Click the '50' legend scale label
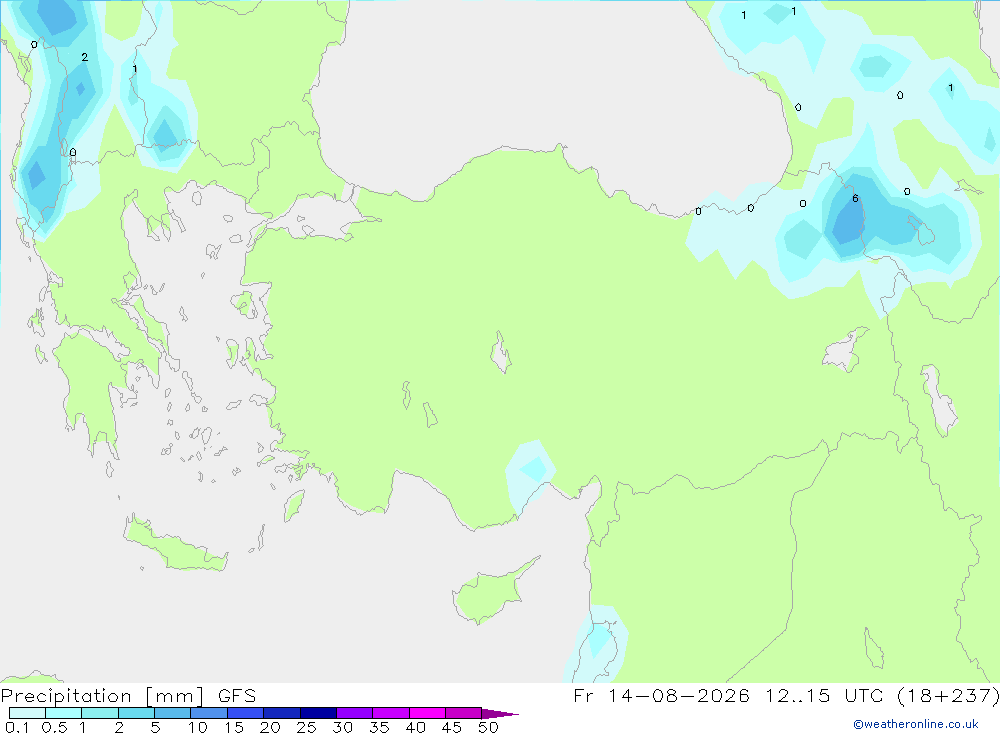The width and height of the screenshot is (1000, 733). point(489,727)
